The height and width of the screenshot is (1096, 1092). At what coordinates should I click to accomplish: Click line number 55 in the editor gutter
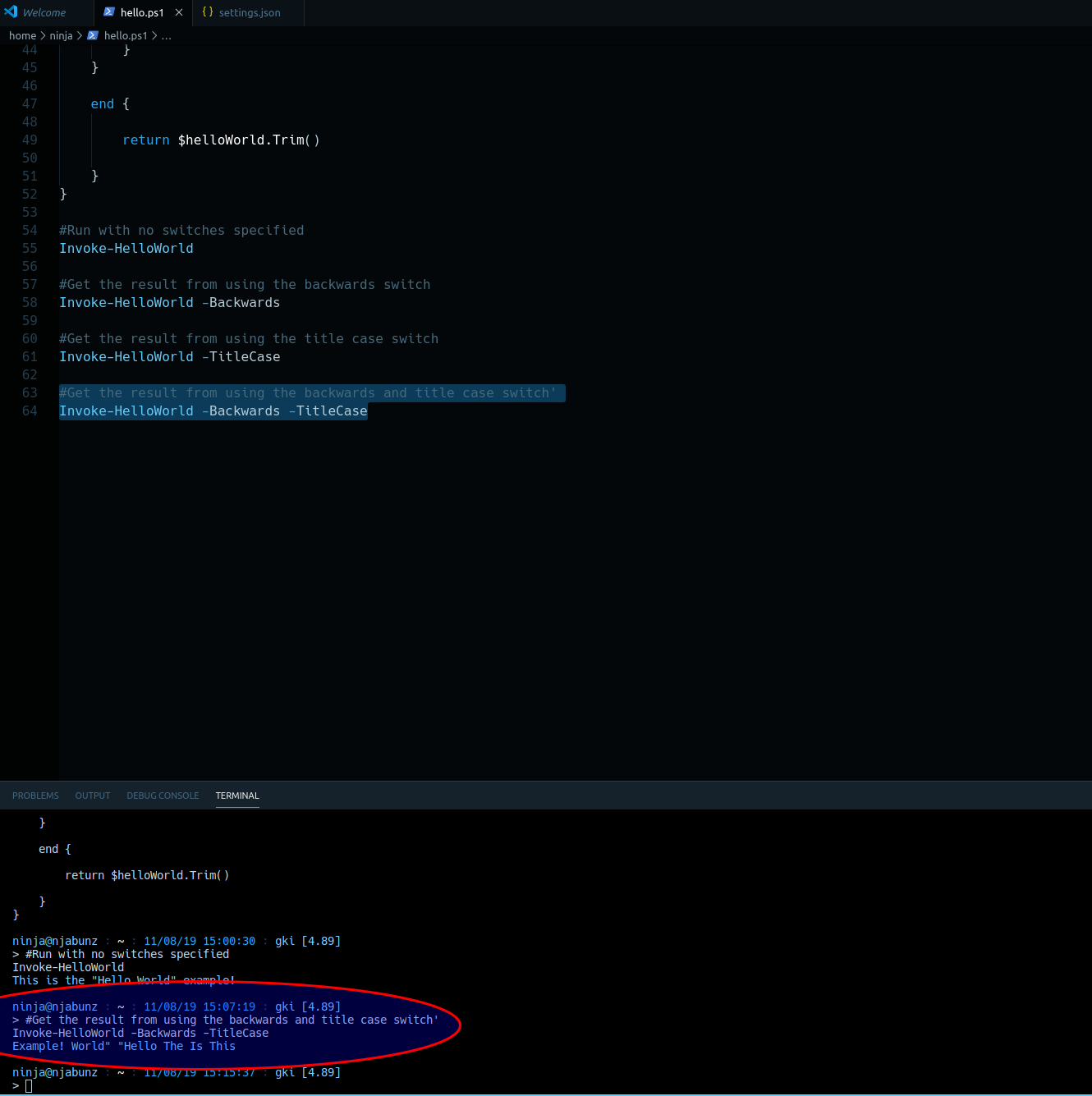pyautogui.click(x=30, y=248)
